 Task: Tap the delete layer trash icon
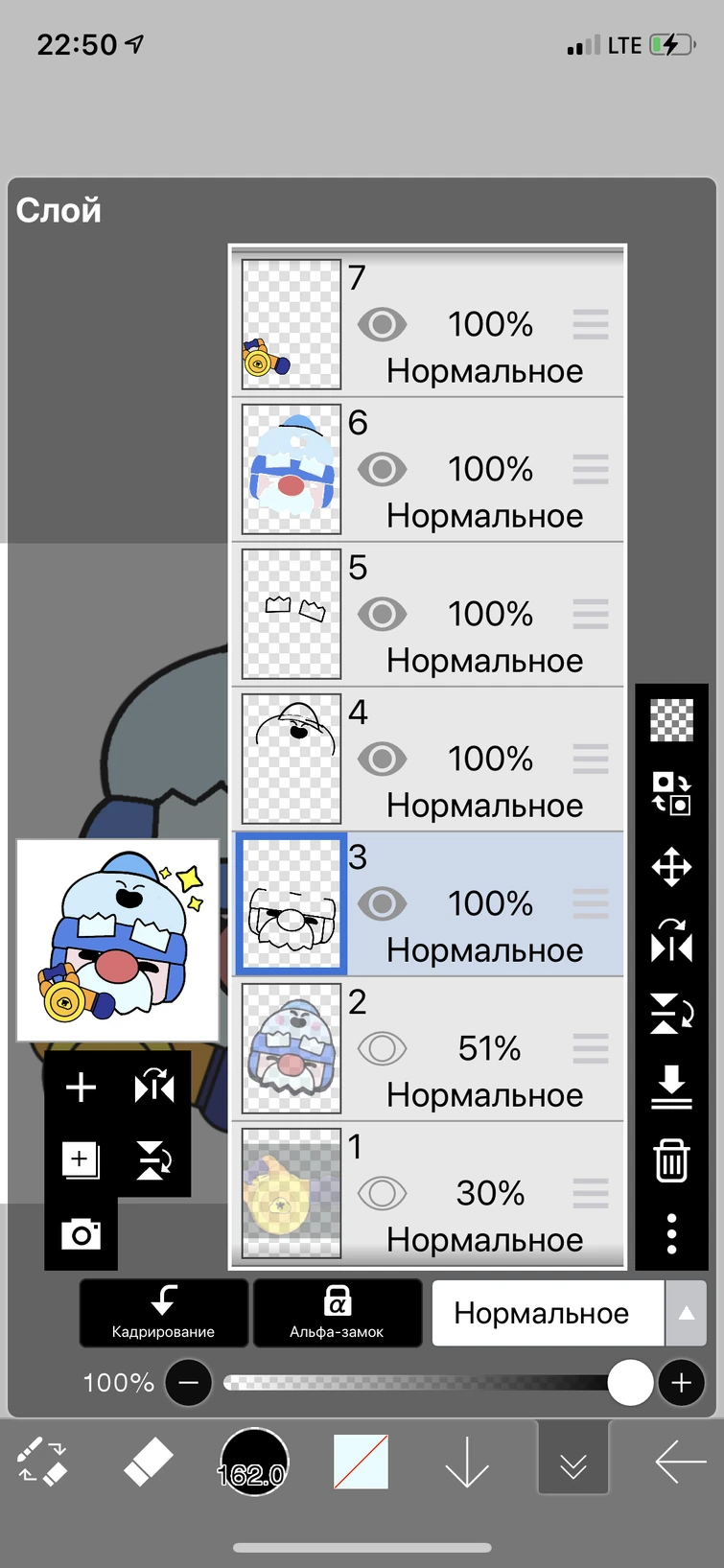[x=671, y=1159]
